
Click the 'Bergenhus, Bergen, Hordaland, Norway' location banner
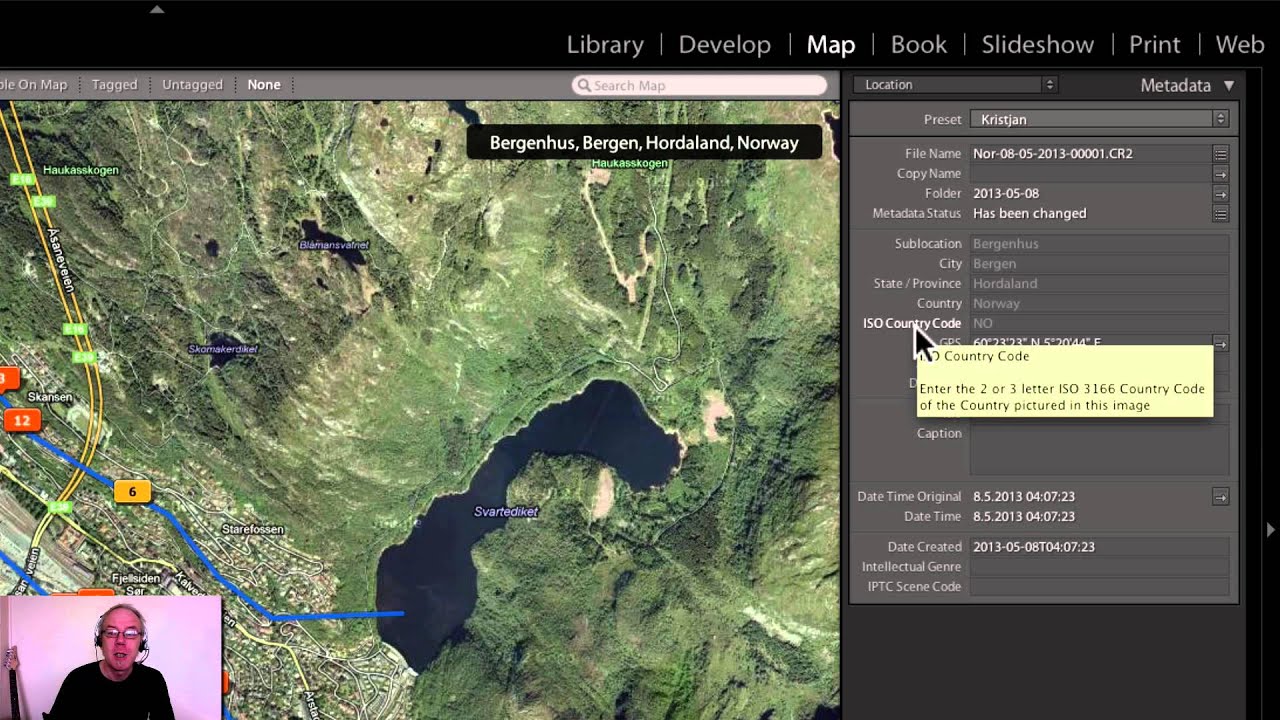coord(644,143)
